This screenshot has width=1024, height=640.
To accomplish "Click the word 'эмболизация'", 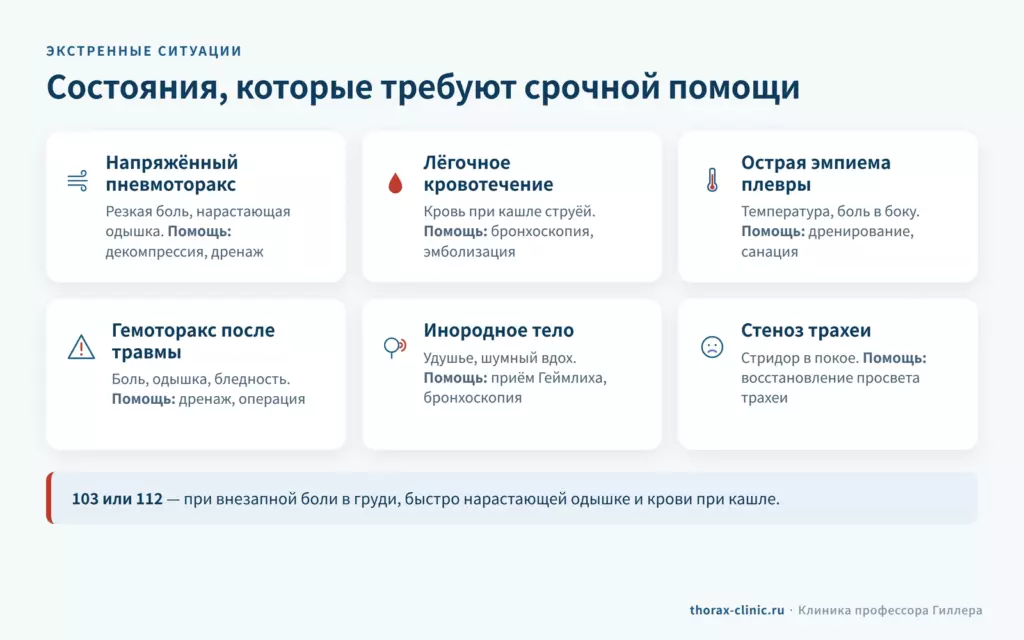I will tap(469, 251).
